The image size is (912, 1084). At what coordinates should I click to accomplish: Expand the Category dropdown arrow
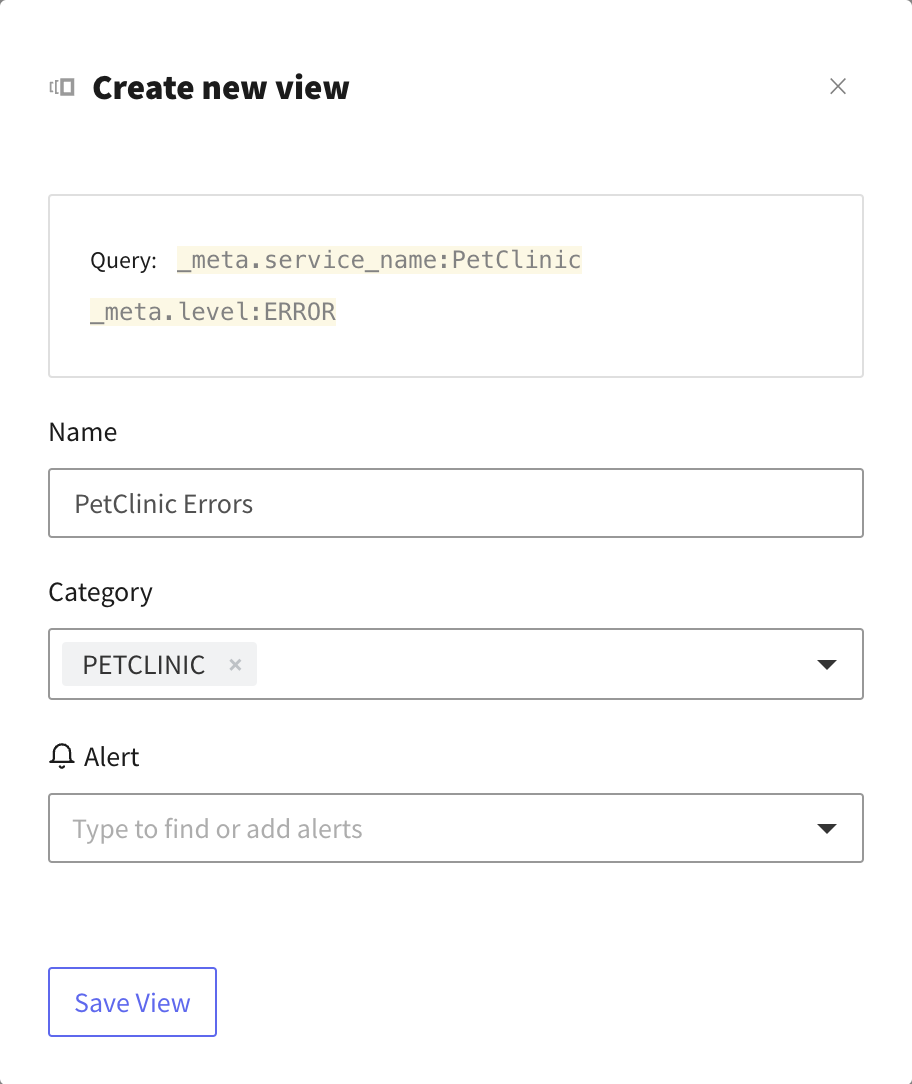826,664
